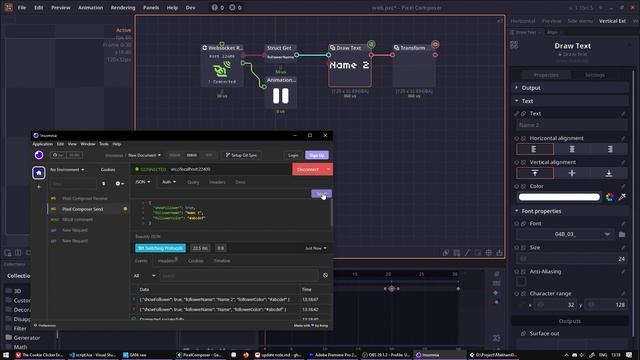The height and width of the screenshot is (360, 640).
Task: Toggle the animation circle next to Vertical alignment
Action: (x=517, y=162)
